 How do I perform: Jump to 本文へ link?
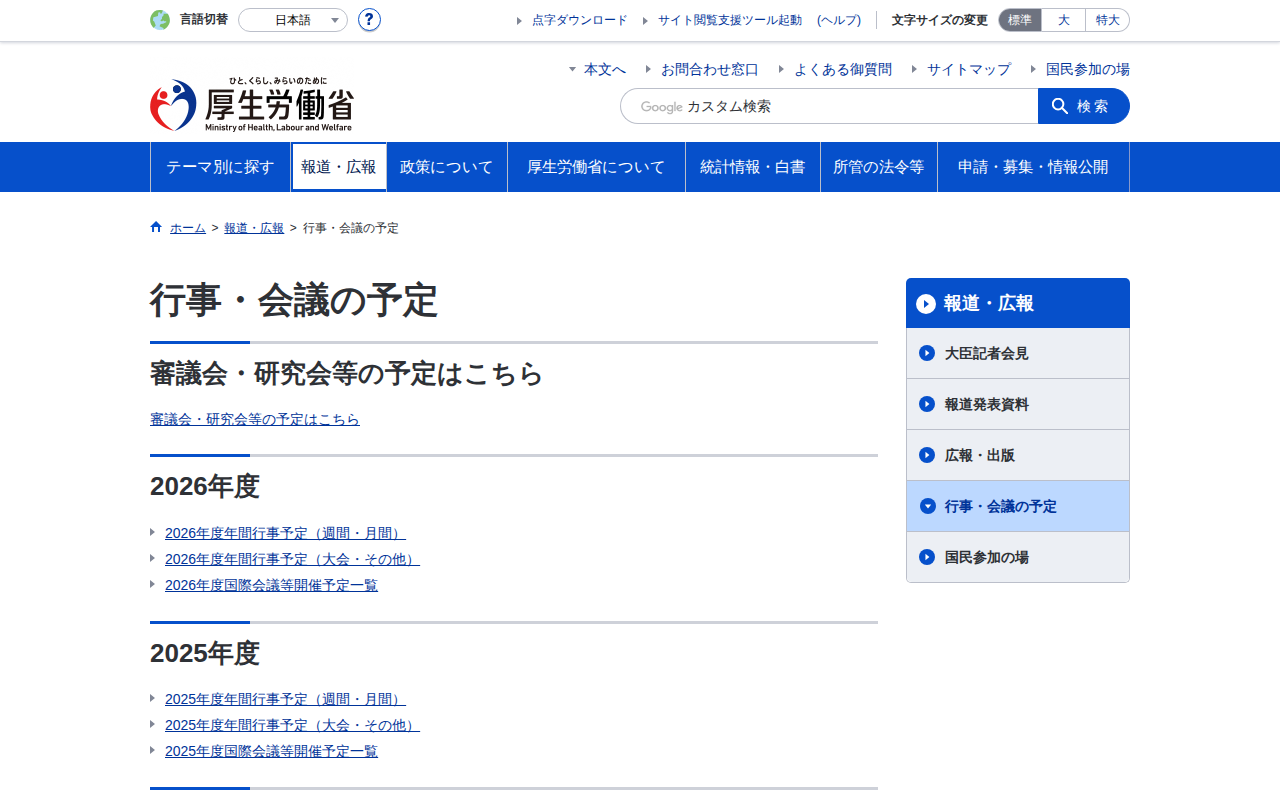[x=605, y=69]
